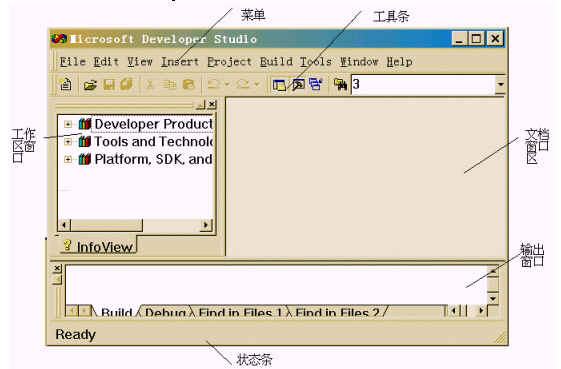Click into the find text input field

pyautogui.click(x=423, y=84)
